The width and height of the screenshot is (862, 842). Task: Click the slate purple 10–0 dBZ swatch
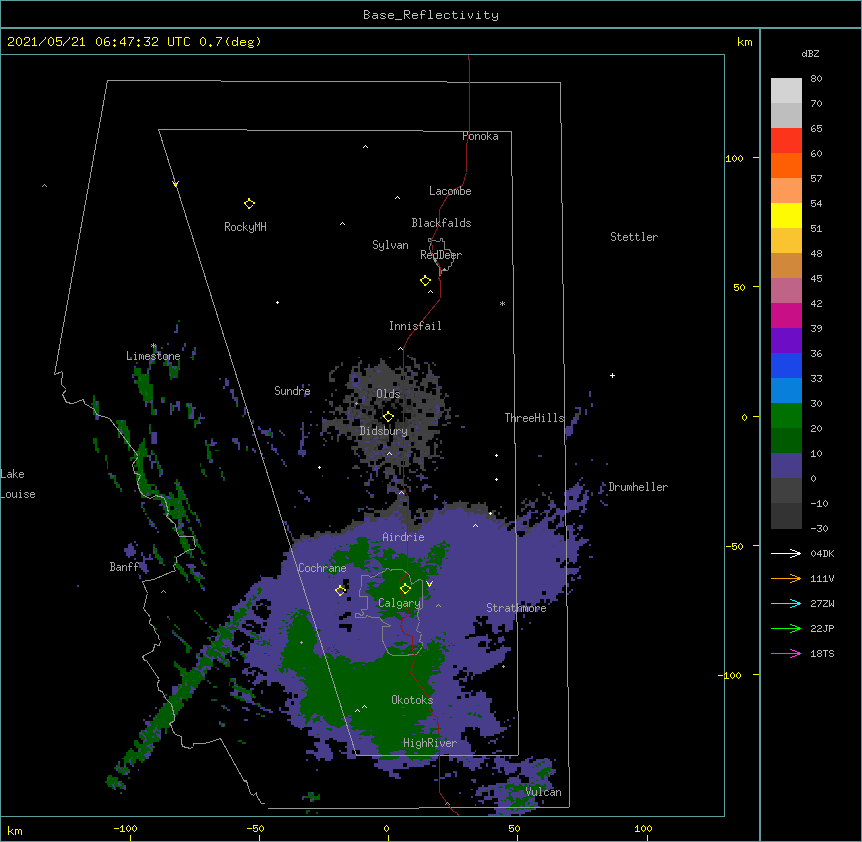(786, 466)
